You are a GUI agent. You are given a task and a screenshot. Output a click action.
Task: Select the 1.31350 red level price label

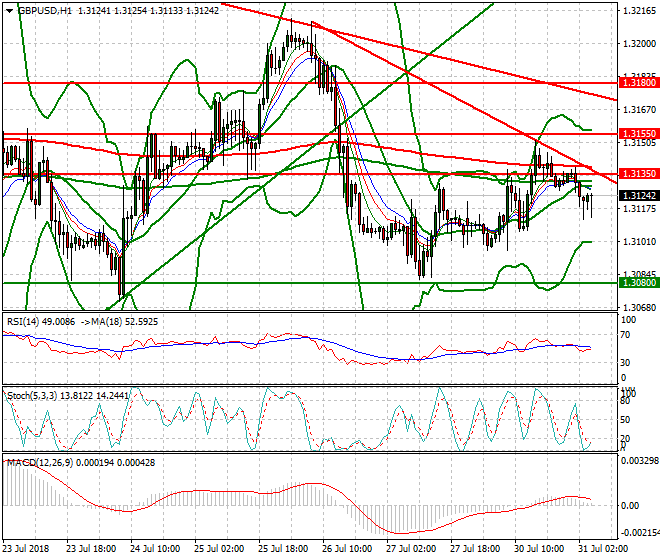[639, 173]
